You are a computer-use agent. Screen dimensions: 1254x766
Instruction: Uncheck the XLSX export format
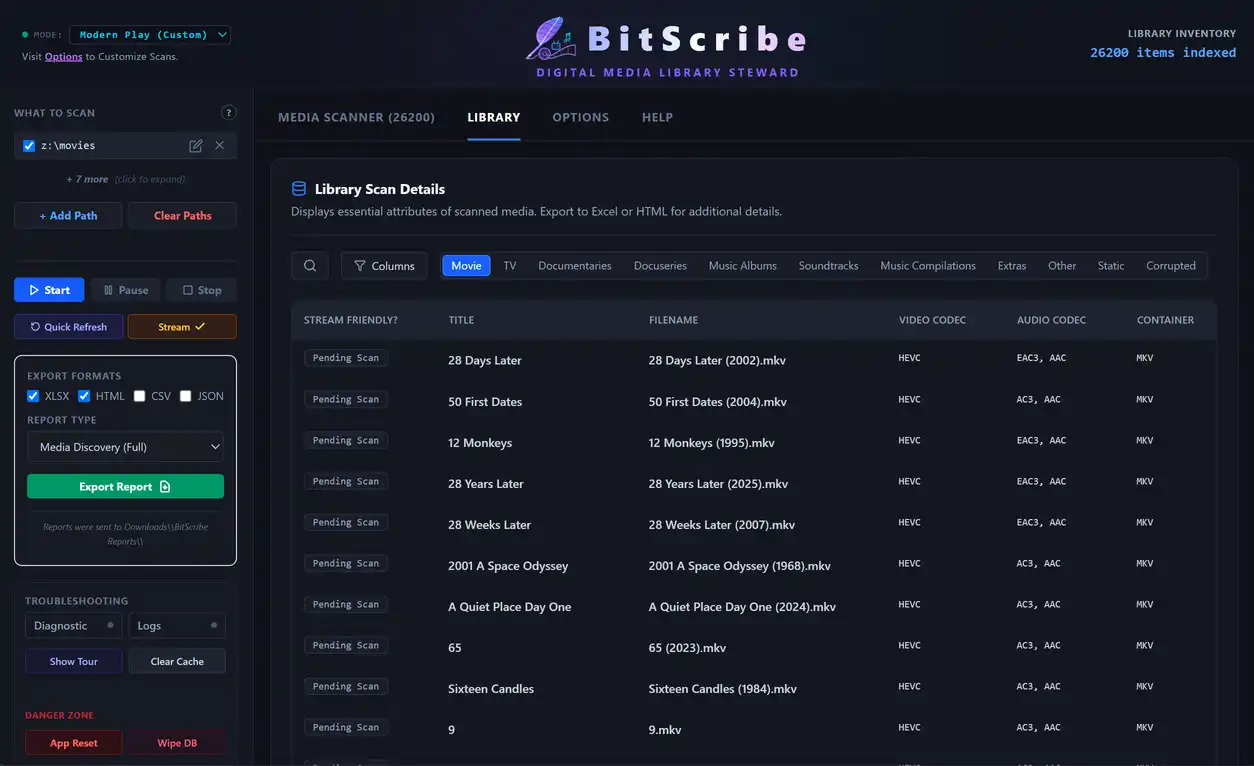33,396
